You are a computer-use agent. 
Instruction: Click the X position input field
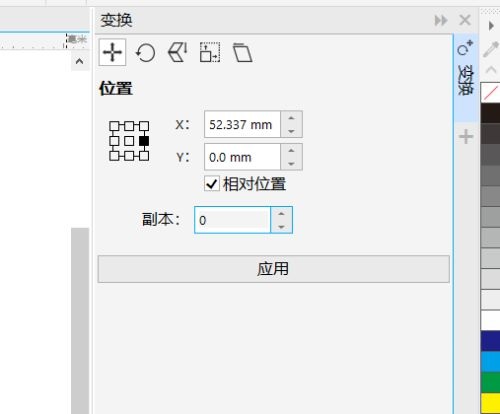242,124
